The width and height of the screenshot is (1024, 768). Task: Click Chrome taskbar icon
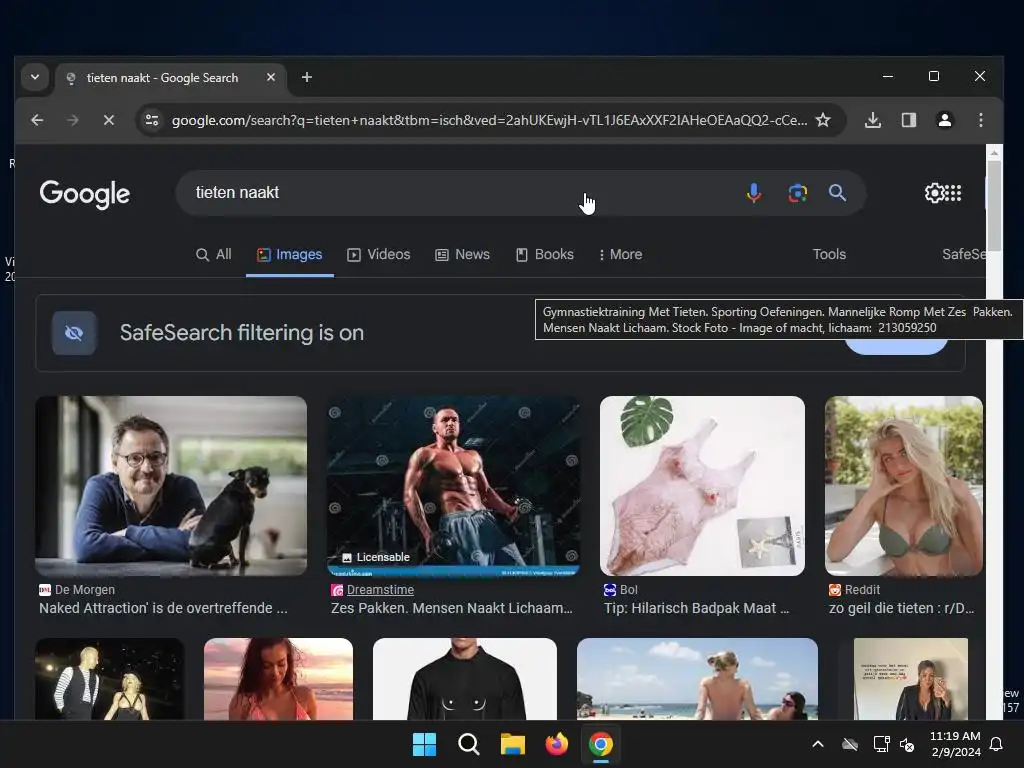point(600,744)
